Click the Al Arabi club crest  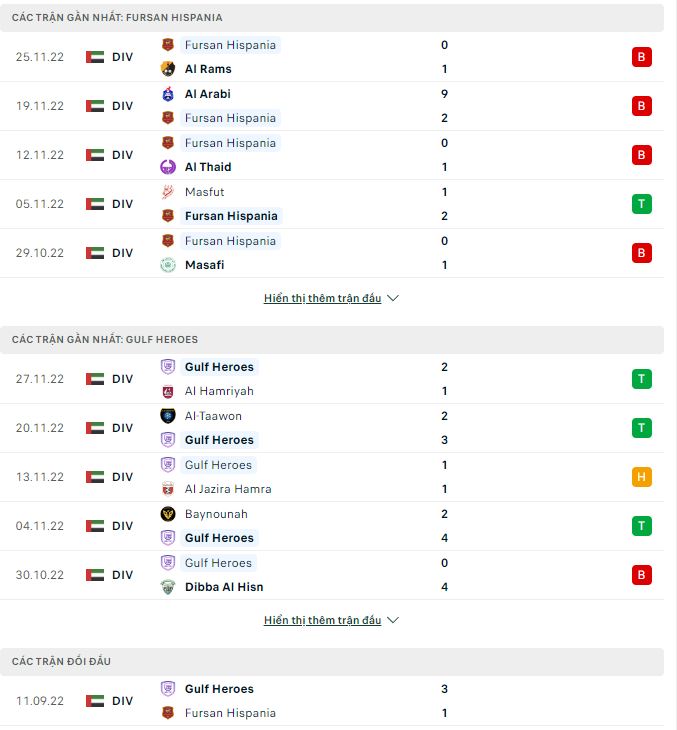point(168,94)
